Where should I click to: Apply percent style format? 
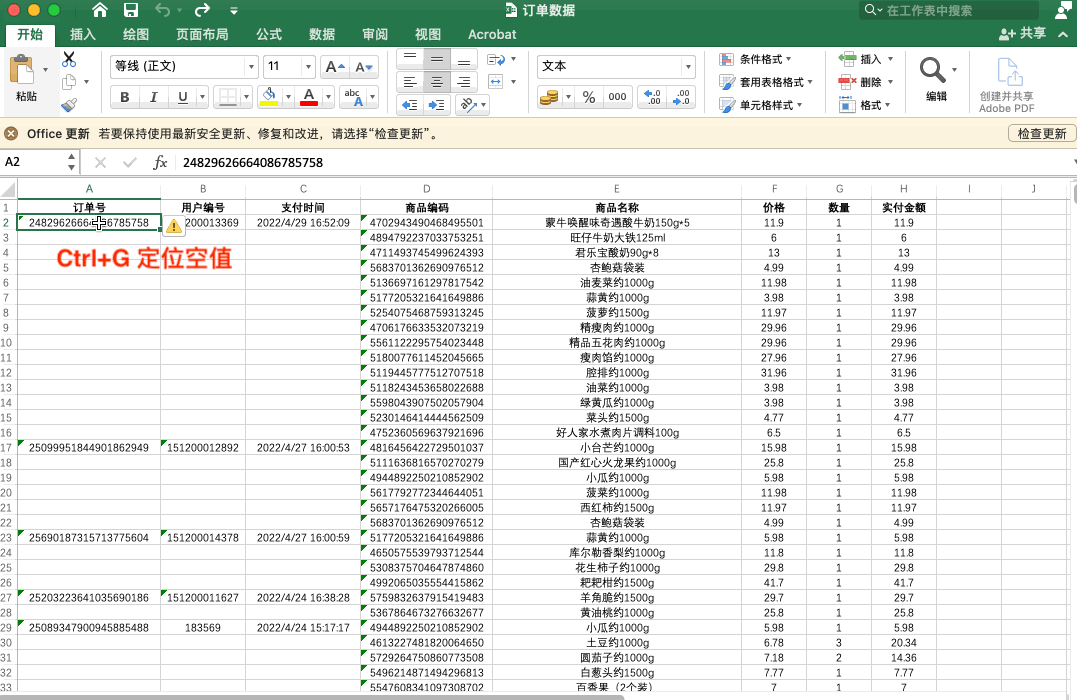point(589,97)
